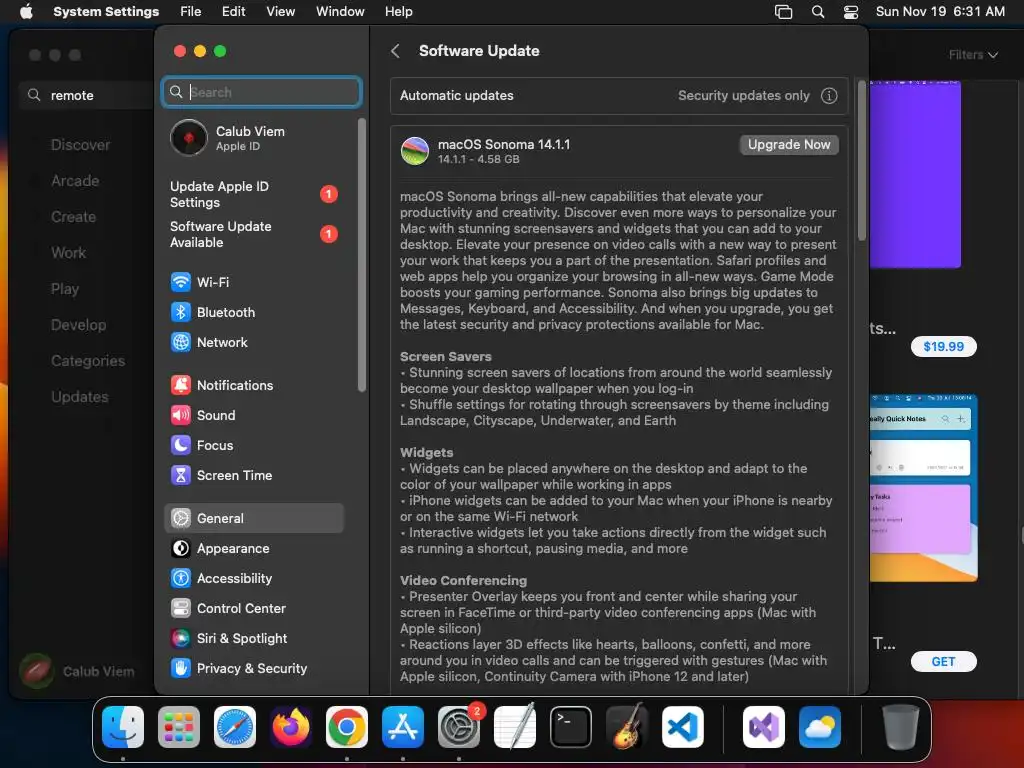Click the macOS Sonoma icon
This screenshot has width=1024, height=768.
[415, 151]
